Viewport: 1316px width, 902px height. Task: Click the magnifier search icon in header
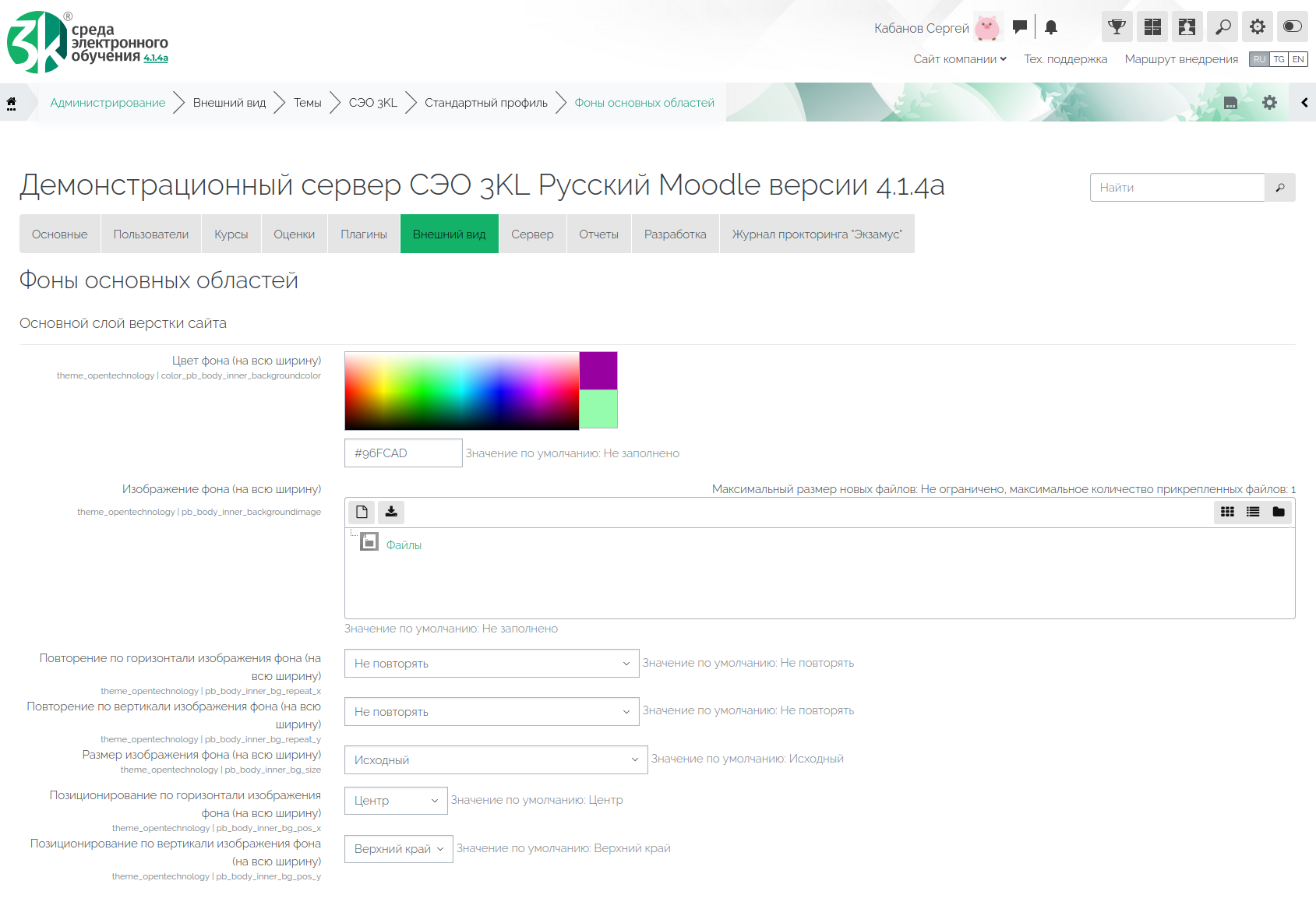pyautogui.click(x=1223, y=27)
